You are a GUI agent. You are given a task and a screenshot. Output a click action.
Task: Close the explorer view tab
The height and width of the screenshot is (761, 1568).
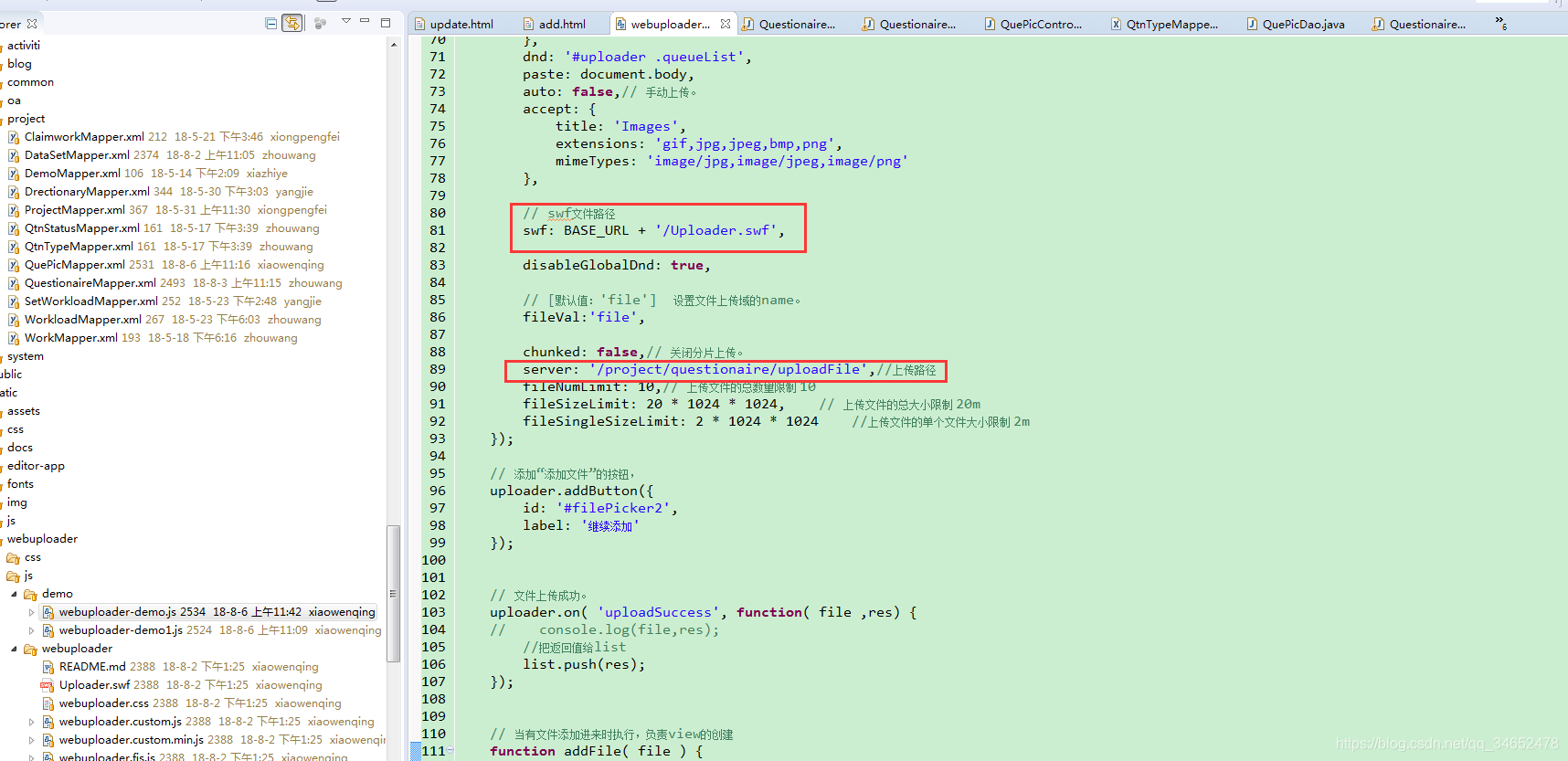tap(32, 24)
